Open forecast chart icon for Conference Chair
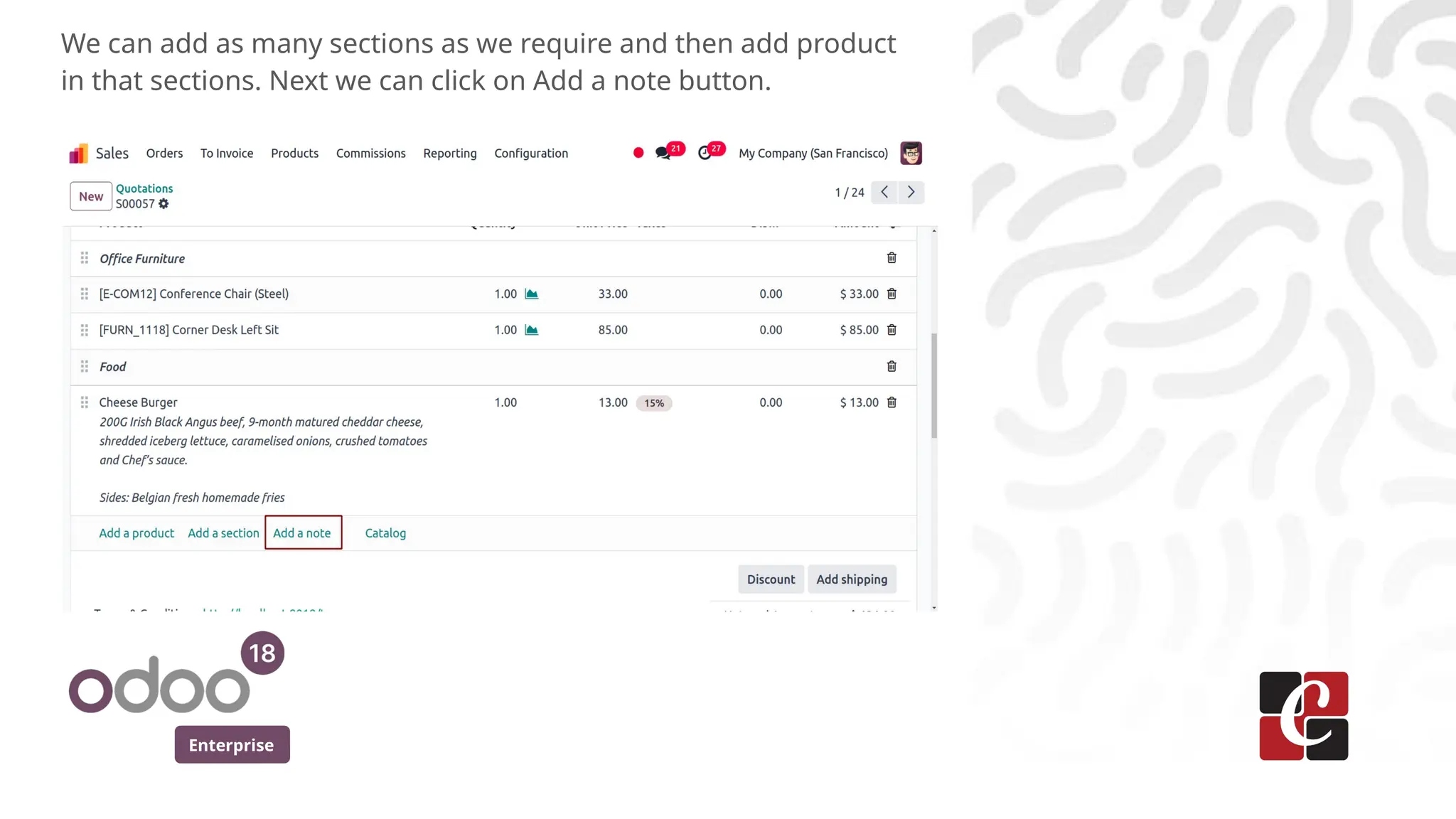 pyautogui.click(x=532, y=294)
